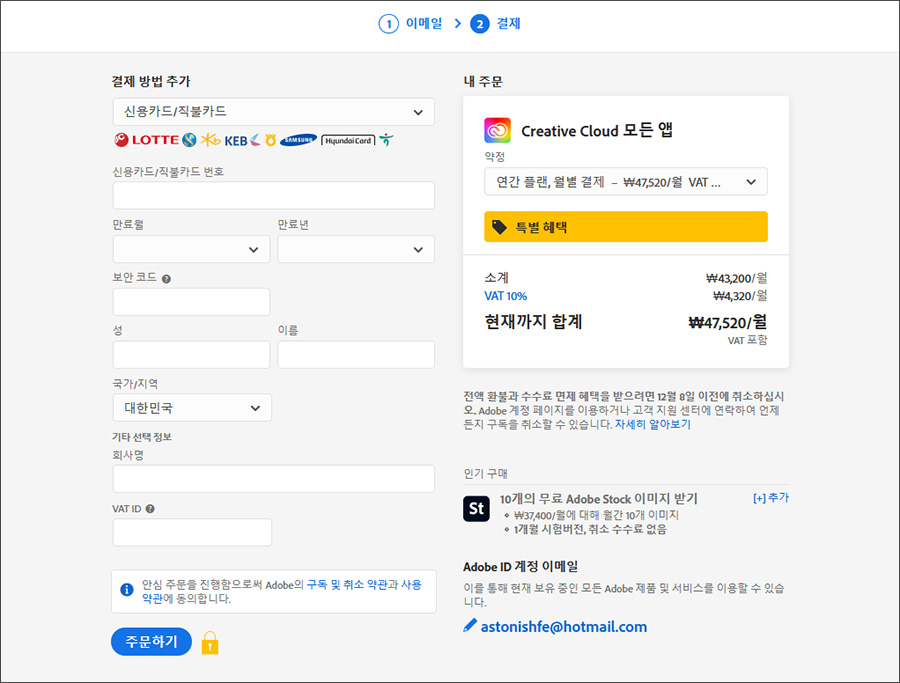The height and width of the screenshot is (683, 900).
Task: Click the 주문하기 order button
Action: [152, 642]
